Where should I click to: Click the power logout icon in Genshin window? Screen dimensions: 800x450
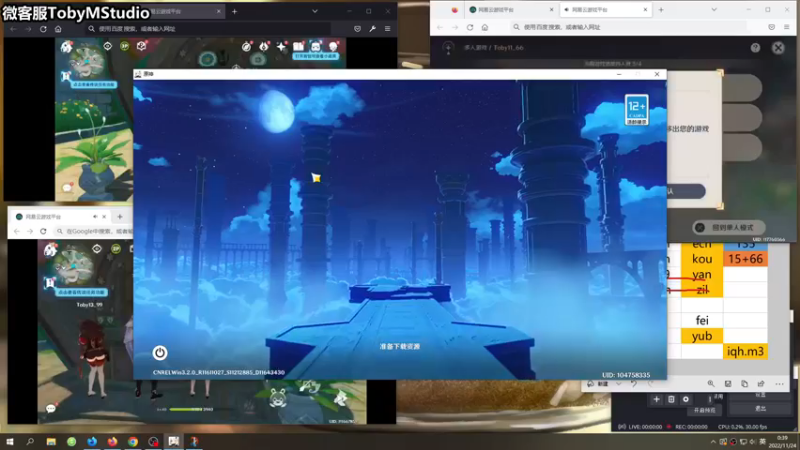click(x=160, y=353)
